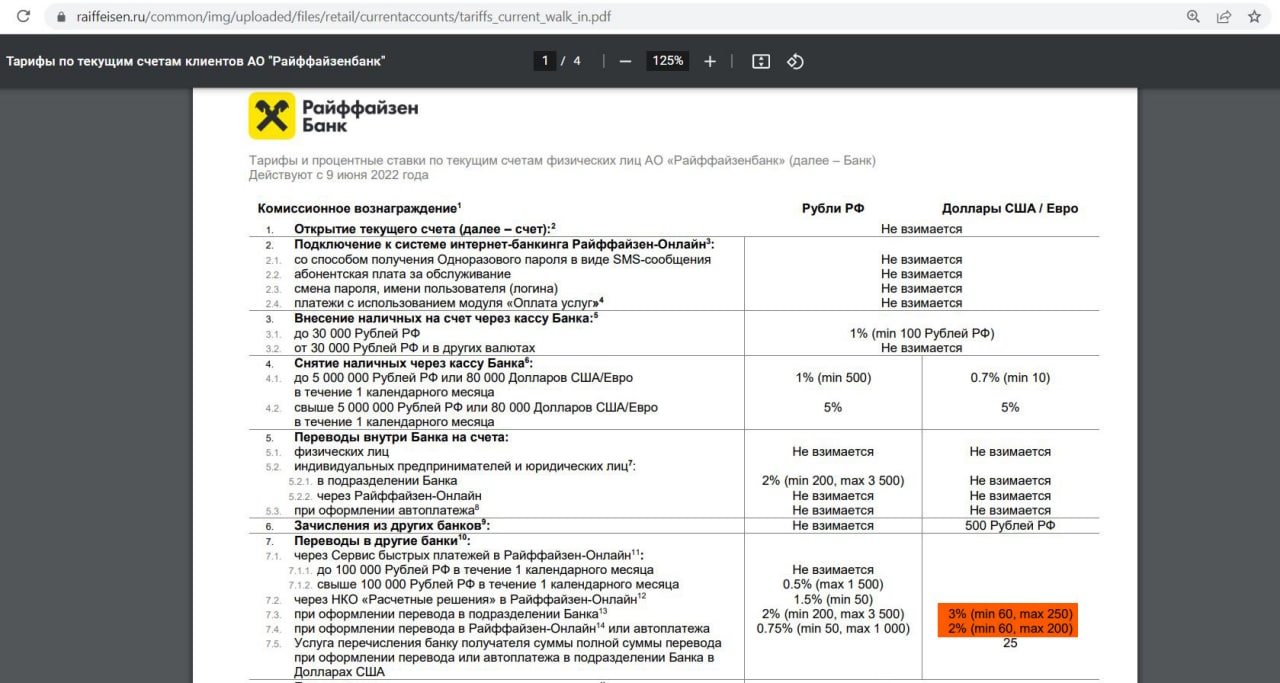Click row "Открытие текущего счета"
Screen dimensions: 1280x683
click(x=424, y=229)
